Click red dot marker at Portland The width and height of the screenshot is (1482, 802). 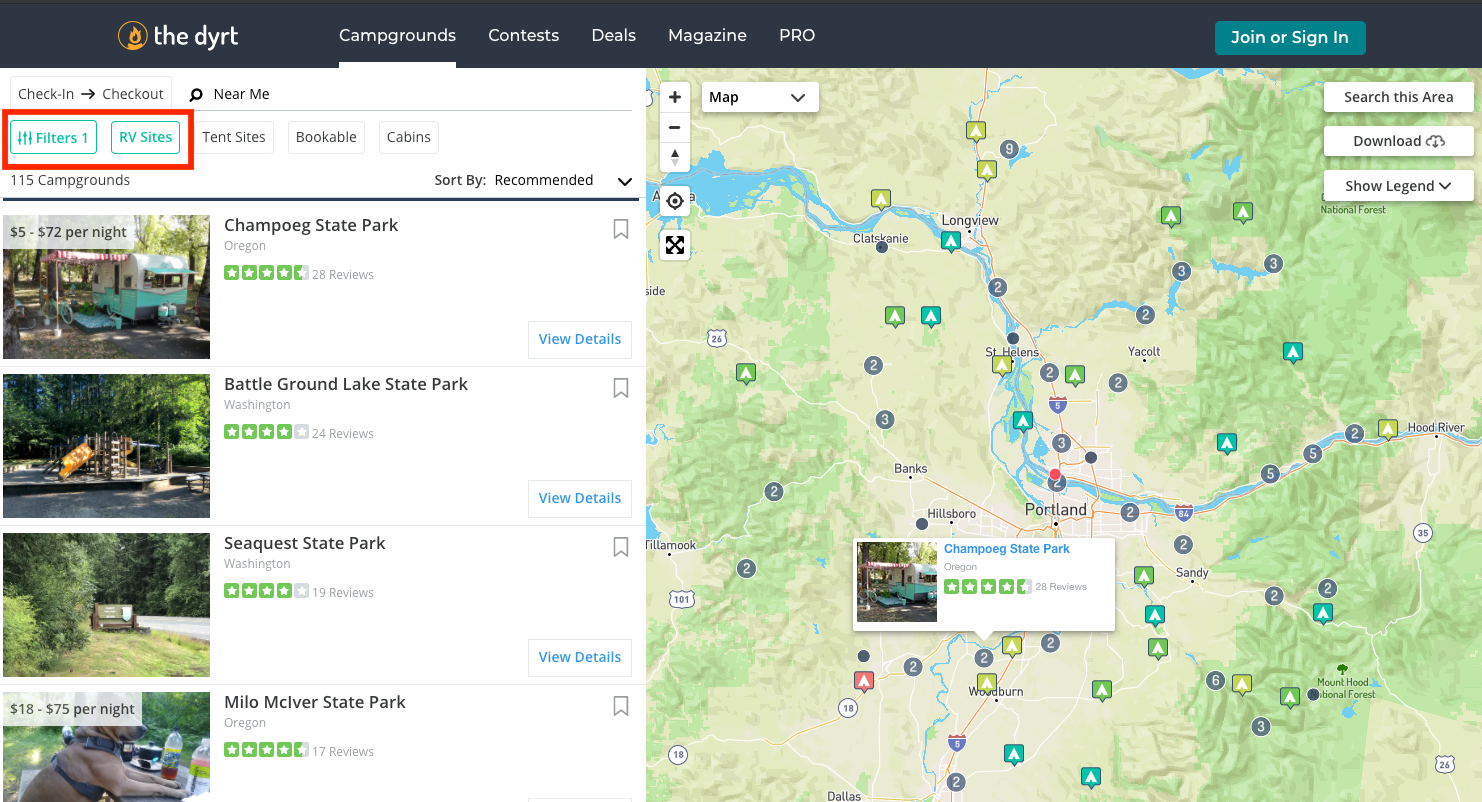click(1055, 474)
